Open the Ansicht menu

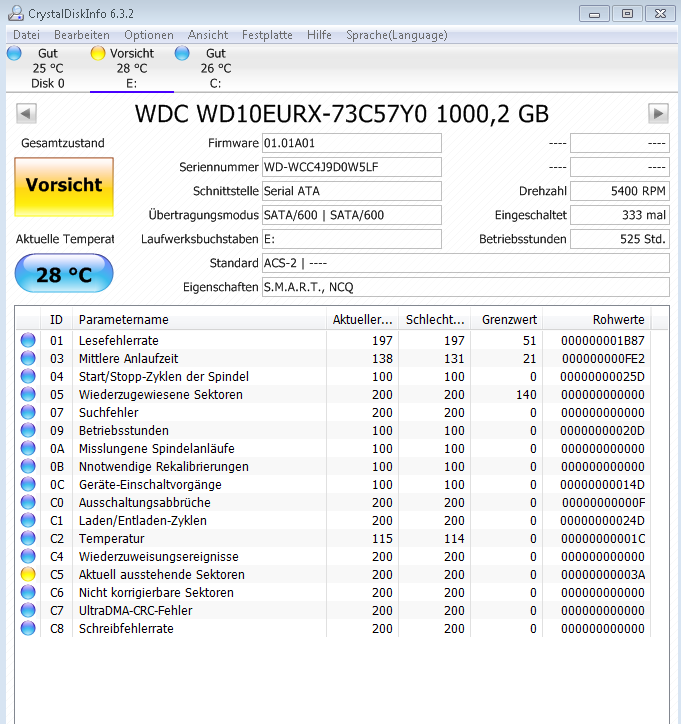coord(208,35)
